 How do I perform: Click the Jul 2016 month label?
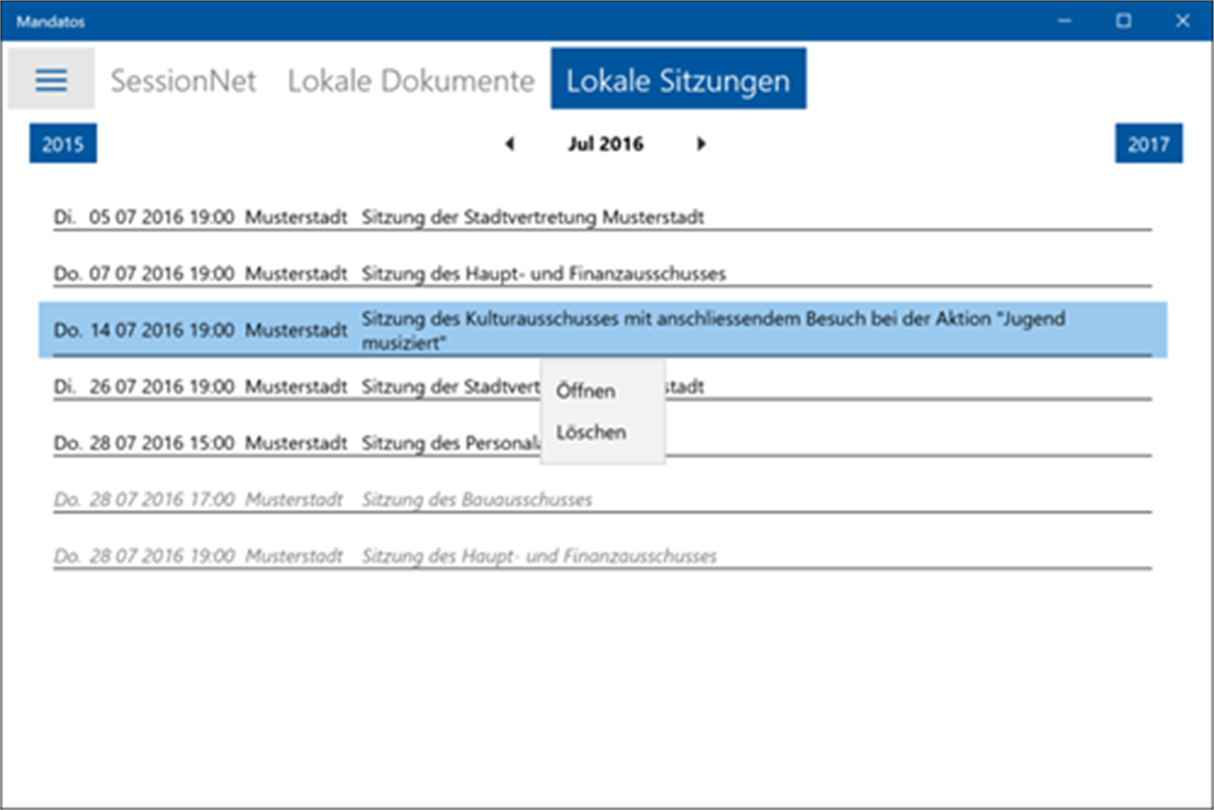605,144
